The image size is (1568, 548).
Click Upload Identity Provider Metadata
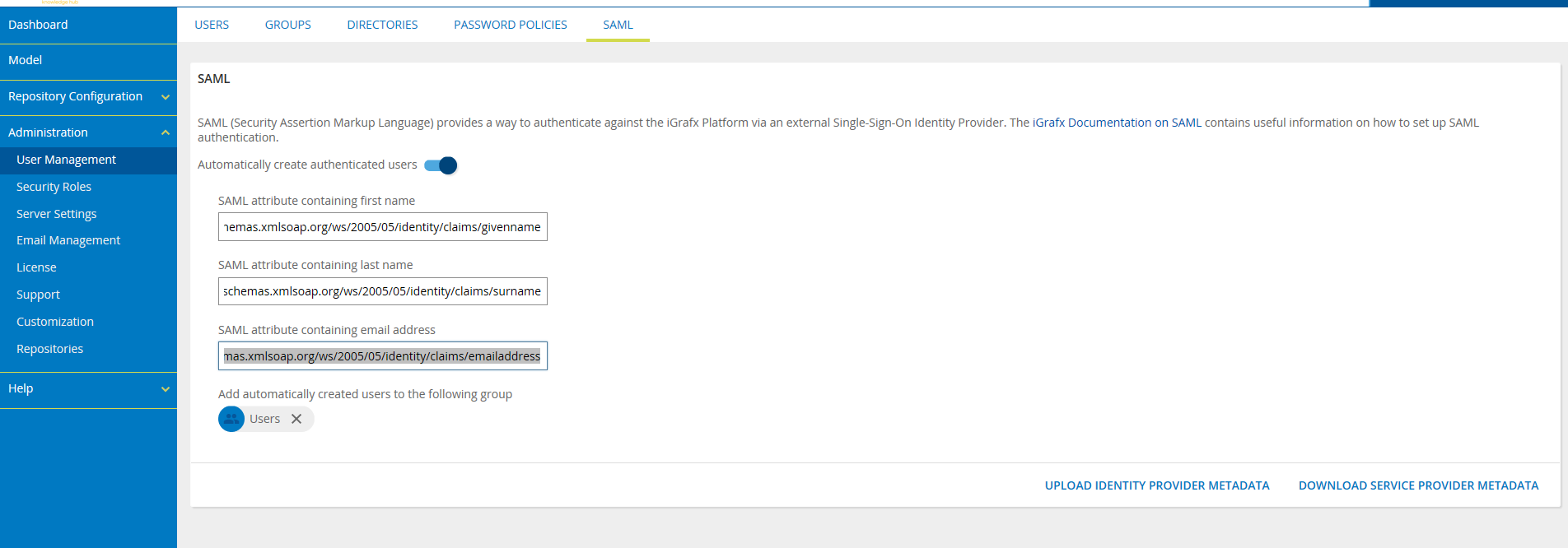[1156, 485]
